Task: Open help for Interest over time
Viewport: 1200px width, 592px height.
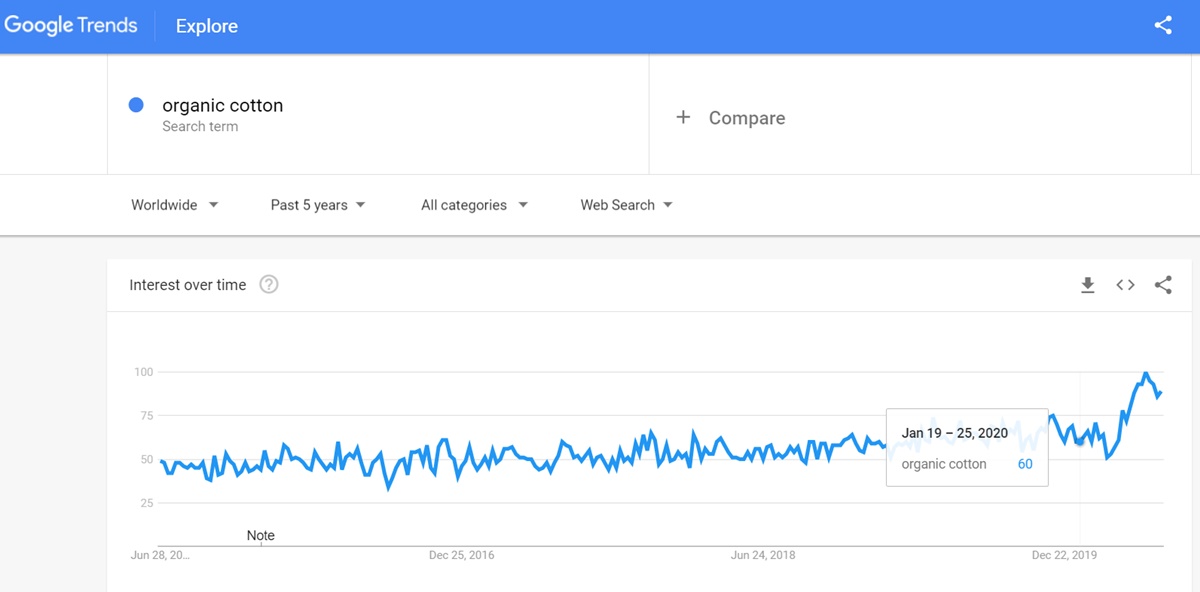Action: pos(268,285)
